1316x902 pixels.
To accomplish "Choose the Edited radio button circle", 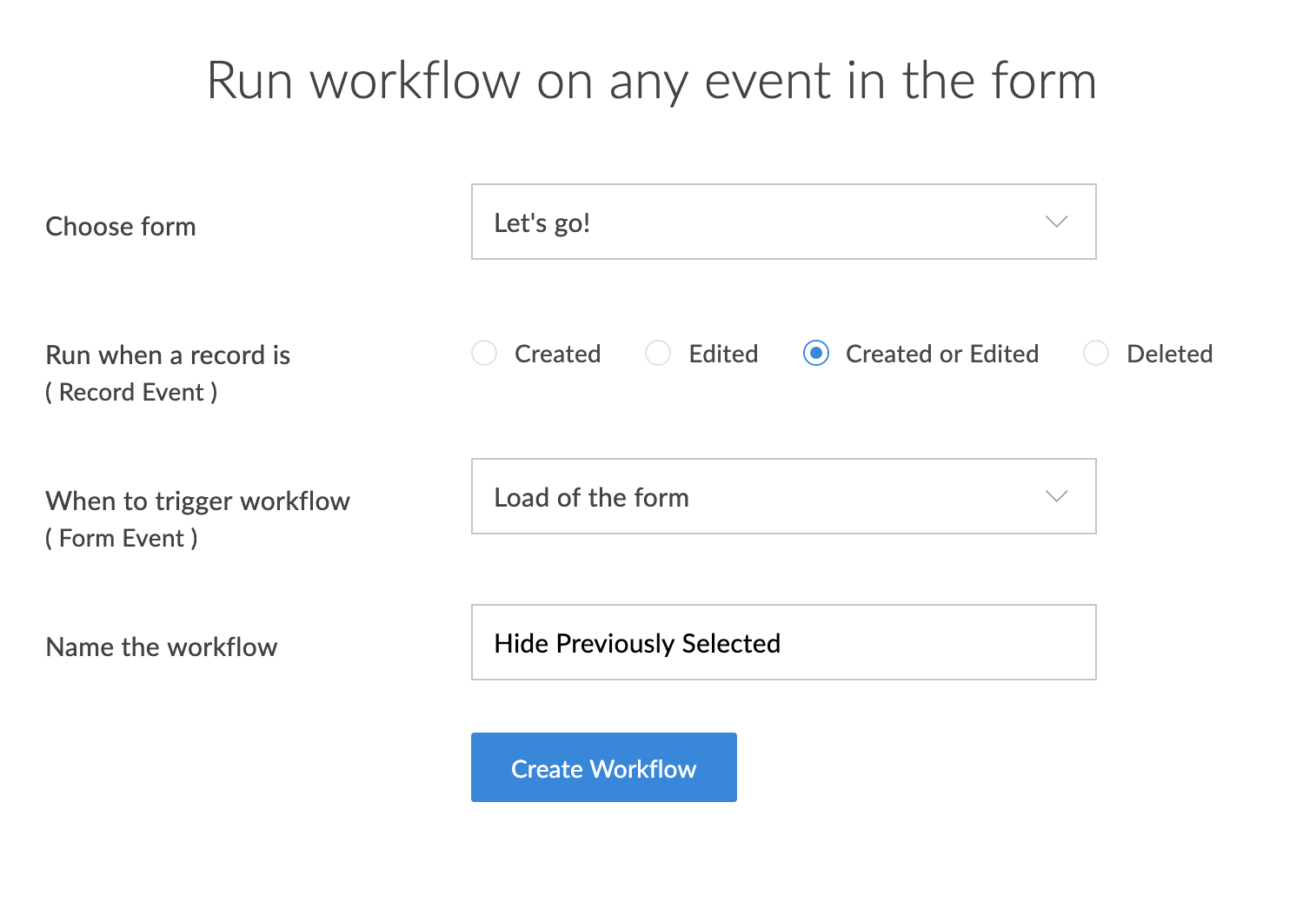I will (658, 354).
